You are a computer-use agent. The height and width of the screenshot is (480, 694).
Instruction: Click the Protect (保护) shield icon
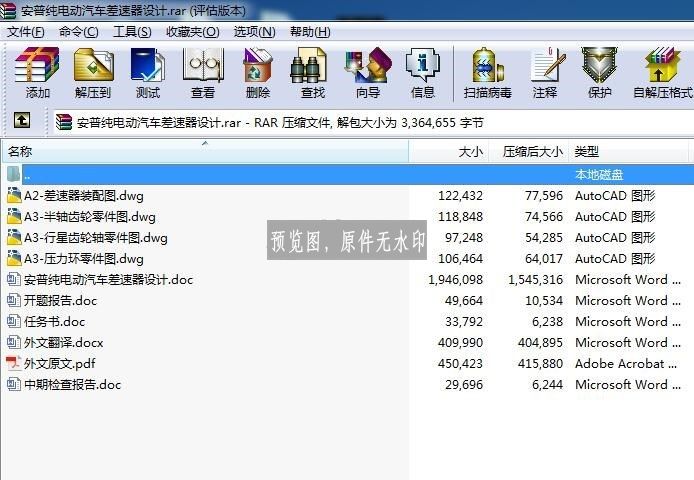[599, 65]
